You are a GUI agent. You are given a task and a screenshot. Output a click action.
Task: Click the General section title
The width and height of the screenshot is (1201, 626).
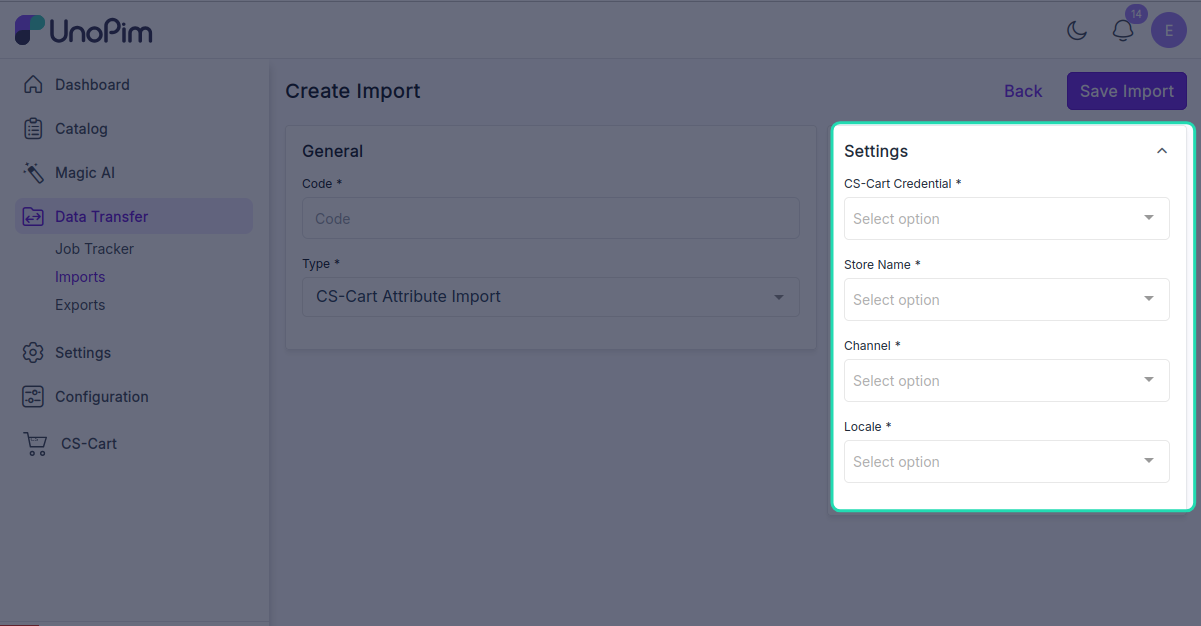[332, 151]
